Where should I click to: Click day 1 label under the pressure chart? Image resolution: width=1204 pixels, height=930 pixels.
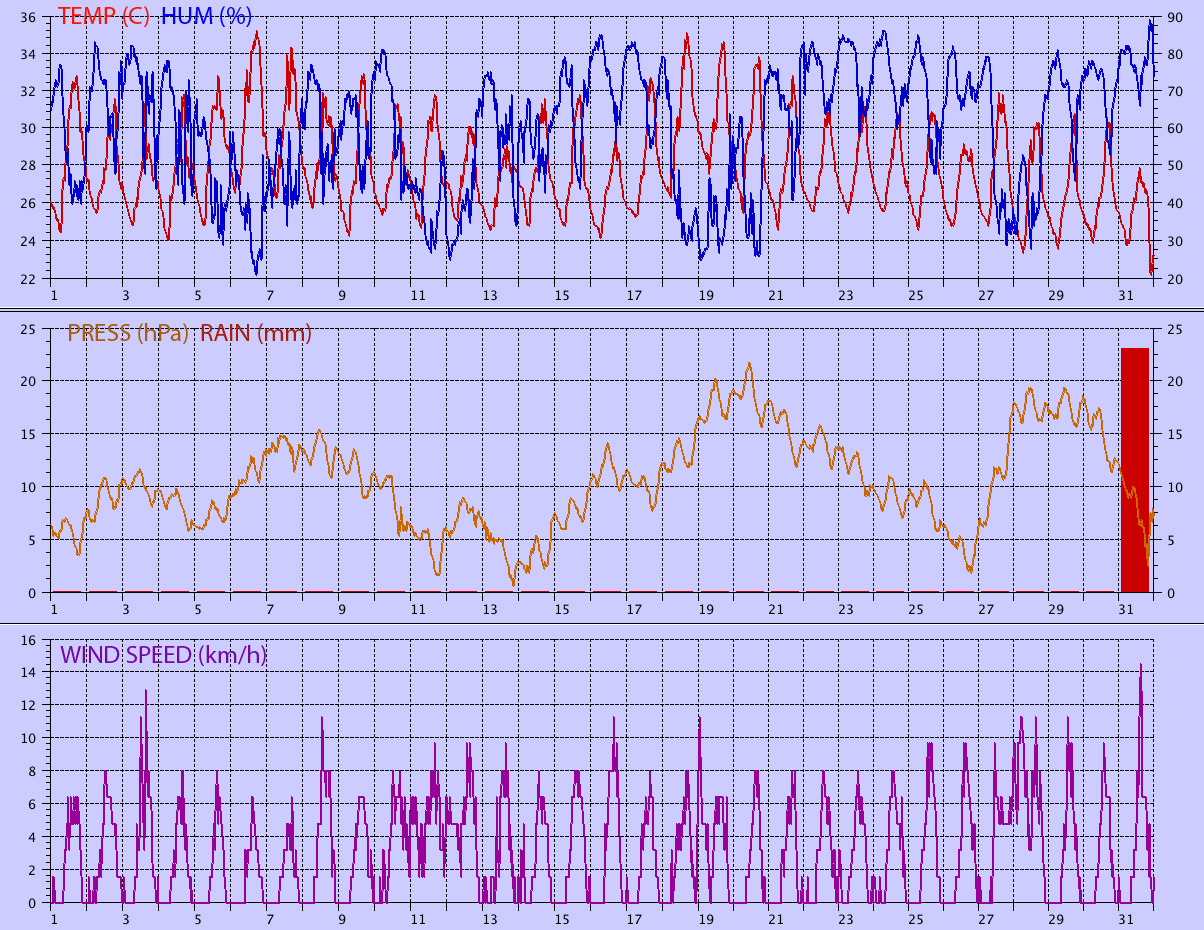[54, 610]
